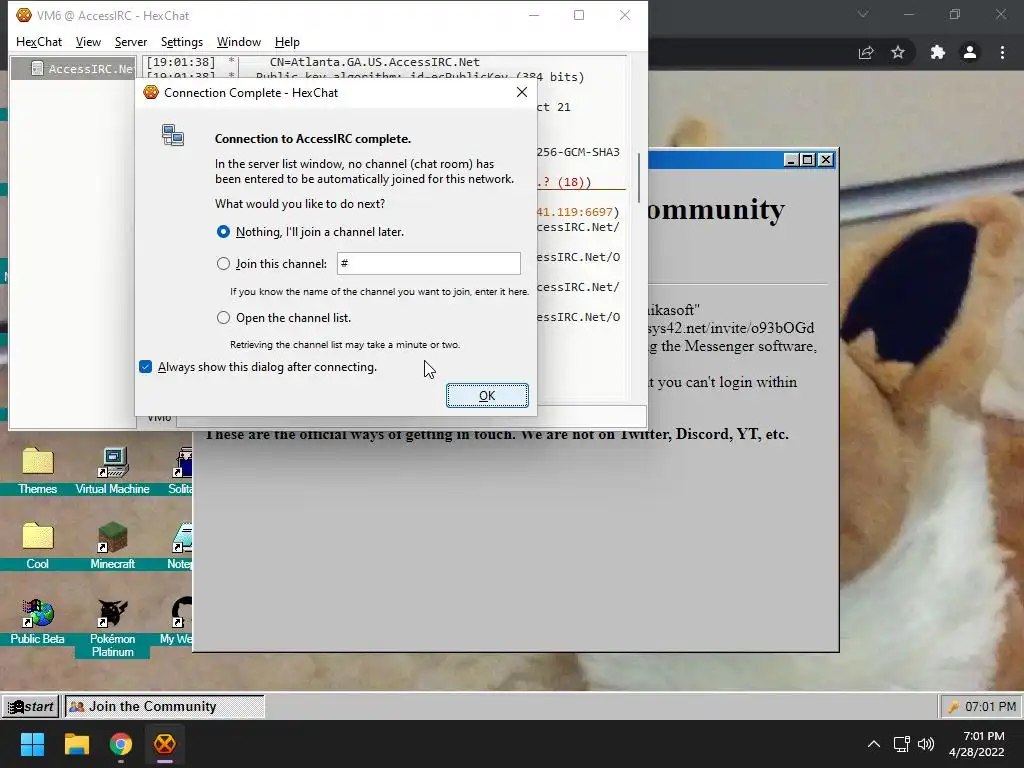Close the Join the Community window
Viewport: 1024px width, 768px height.
pos(826,159)
